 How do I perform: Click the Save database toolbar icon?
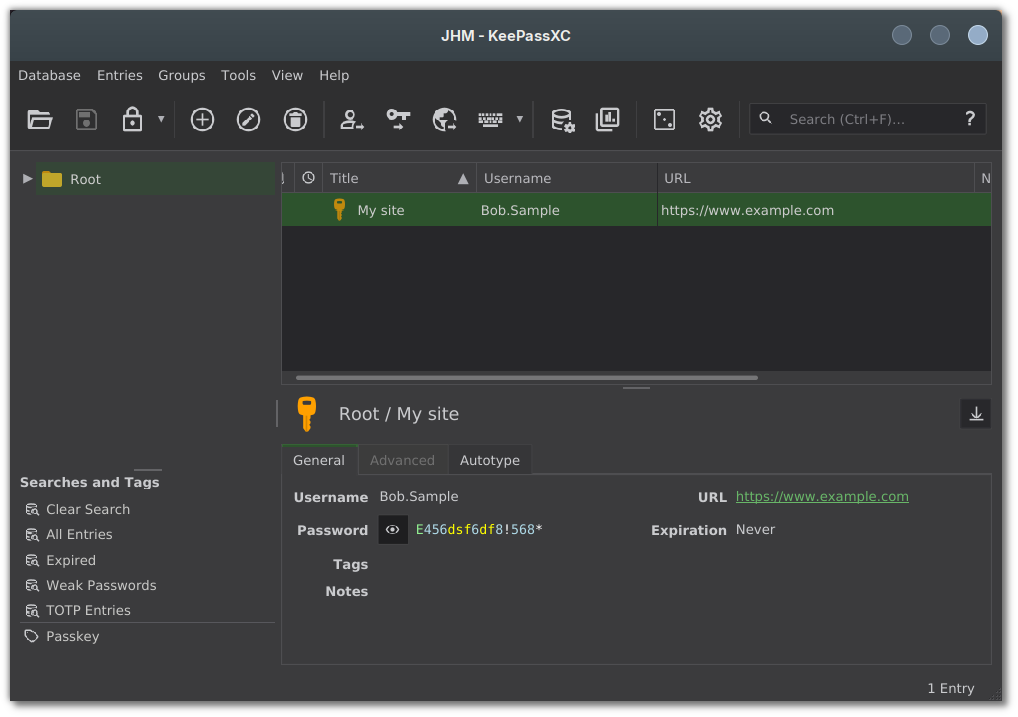coord(86,120)
